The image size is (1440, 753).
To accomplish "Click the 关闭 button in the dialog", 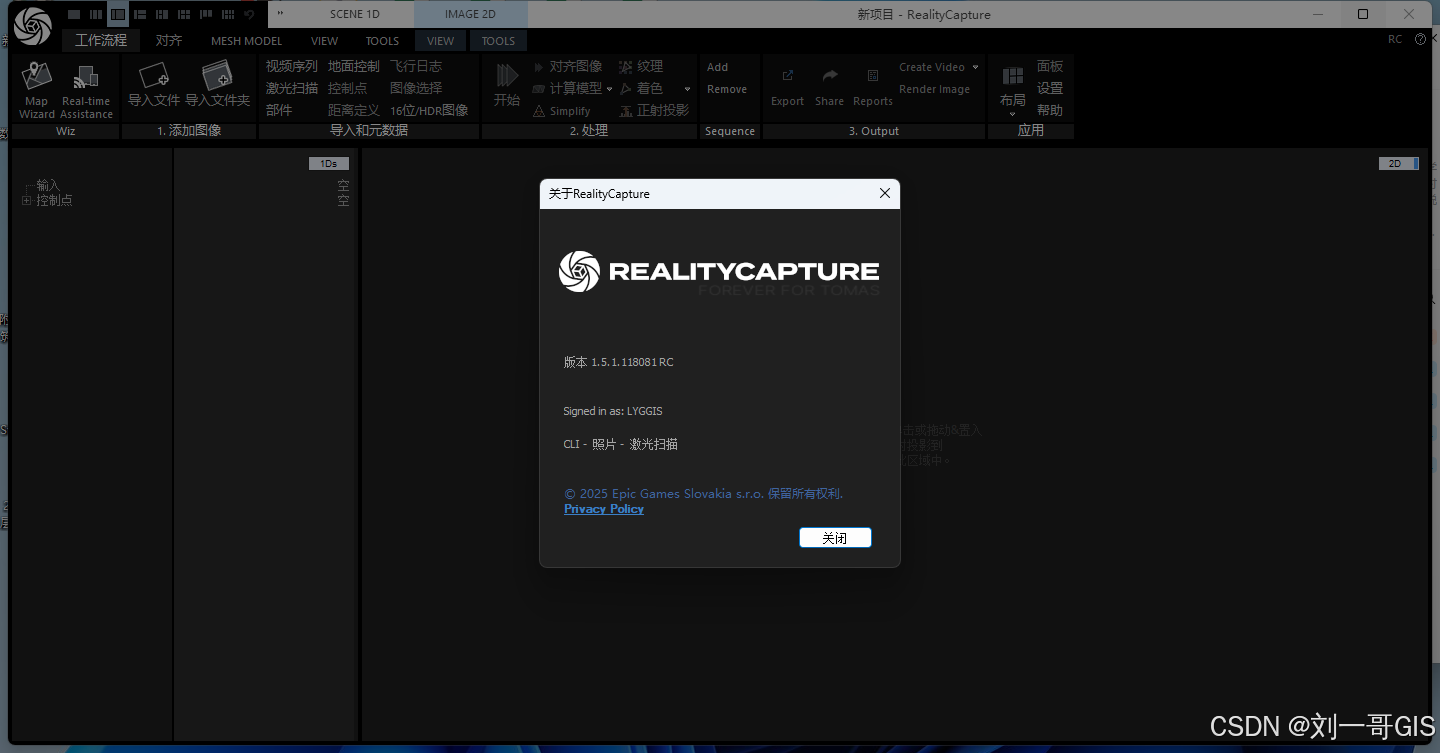I will pyautogui.click(x=835, y=538).
